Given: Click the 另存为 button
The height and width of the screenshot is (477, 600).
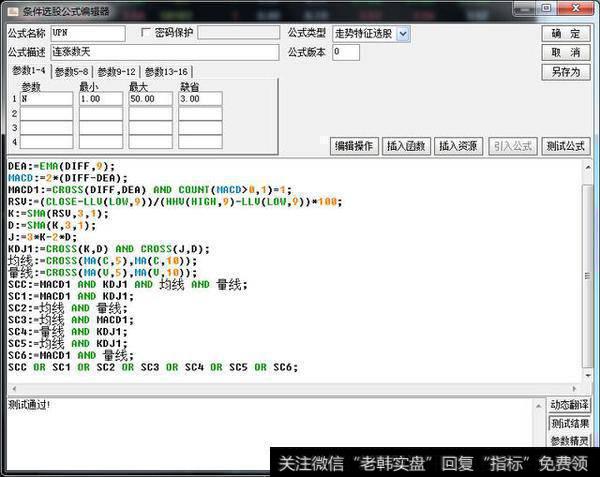Looking at the screenshot, I should (566, 72).
